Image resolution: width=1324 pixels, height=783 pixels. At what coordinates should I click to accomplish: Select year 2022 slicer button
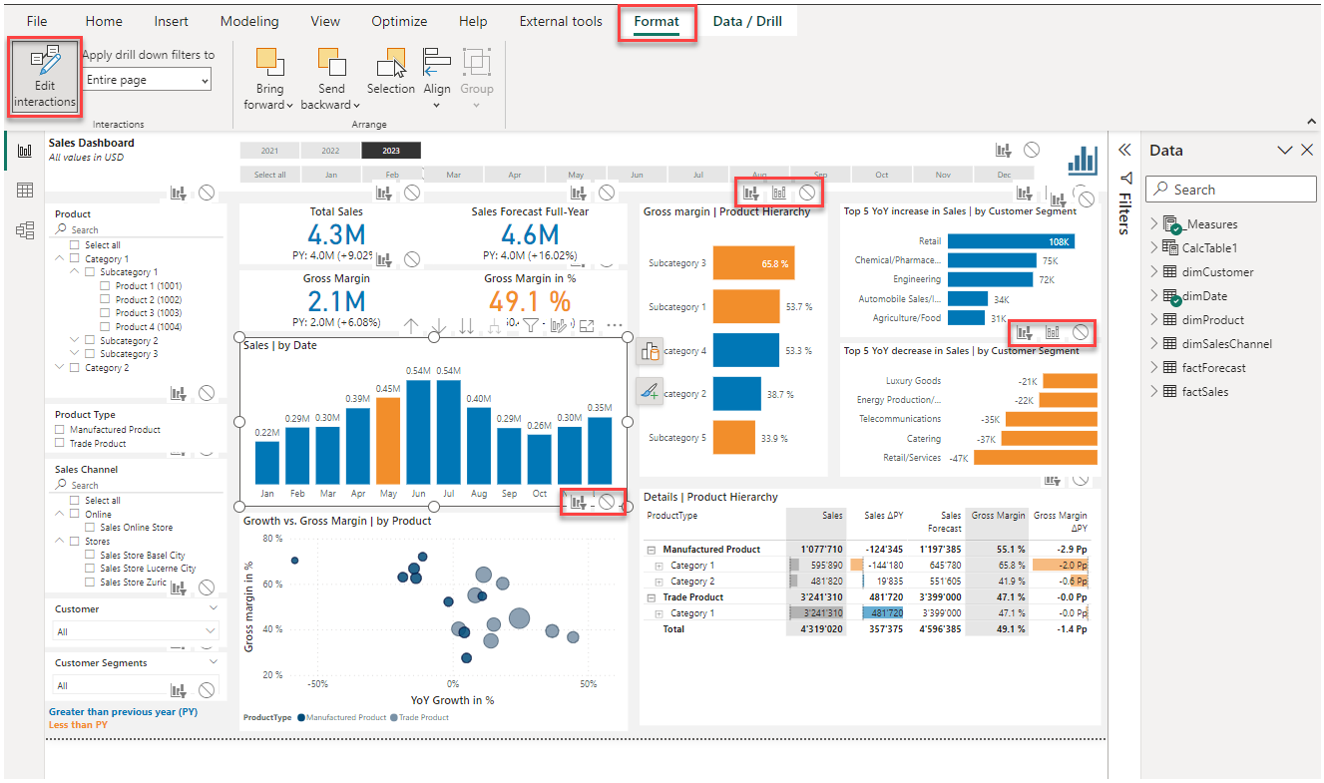(x=330, y=151)
